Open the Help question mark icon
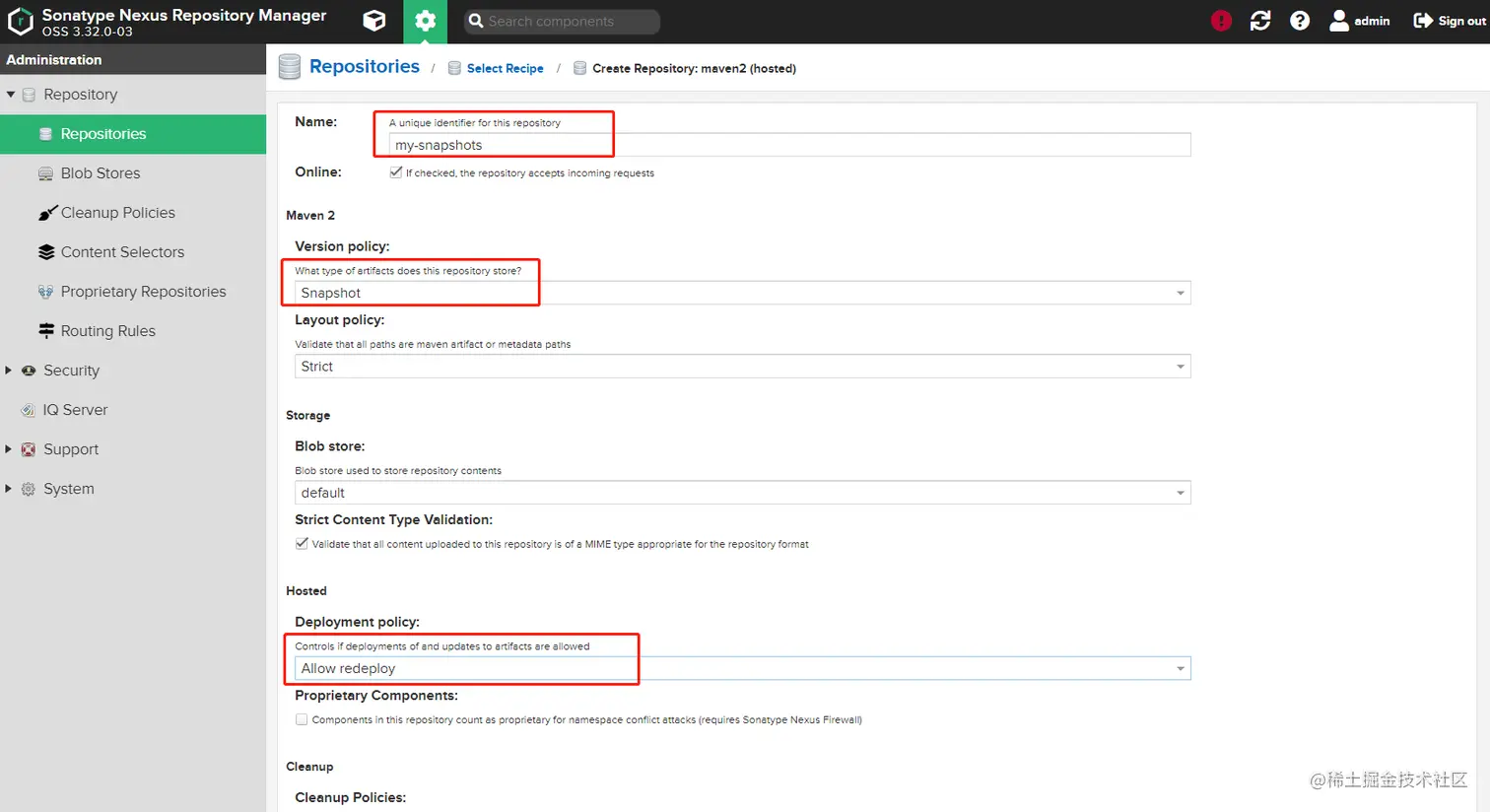Viewport: 1490px width, 812px height. (x=1300, y=21)
